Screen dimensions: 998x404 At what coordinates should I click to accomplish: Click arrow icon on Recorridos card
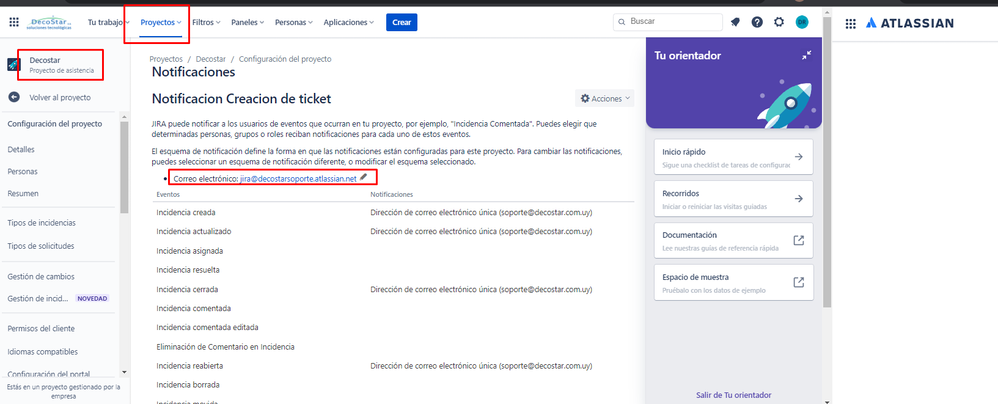coord(799,199)
